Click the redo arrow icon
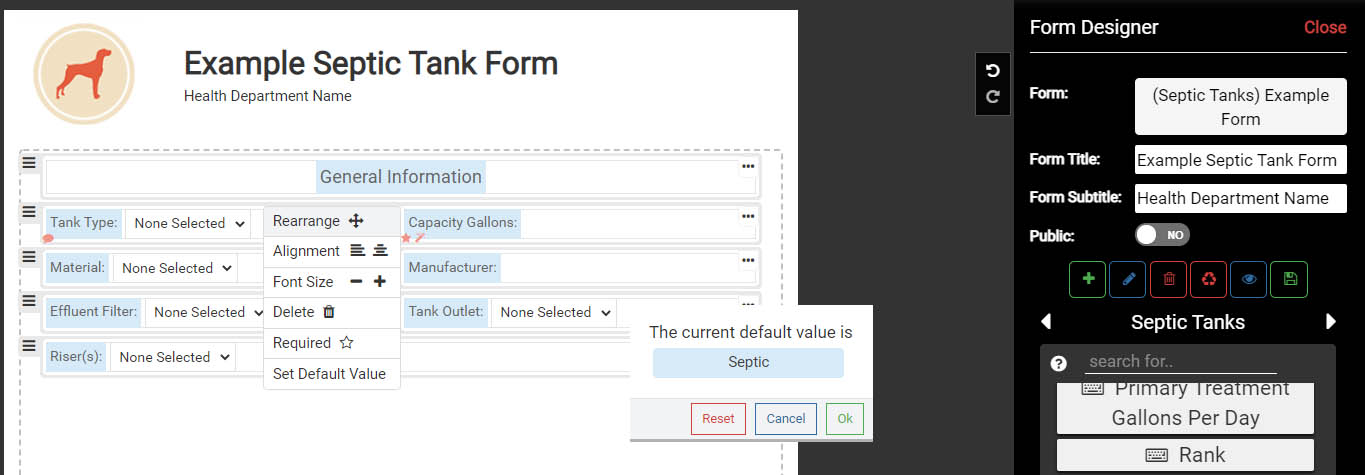1365x475 pixels. coord(993,97)
